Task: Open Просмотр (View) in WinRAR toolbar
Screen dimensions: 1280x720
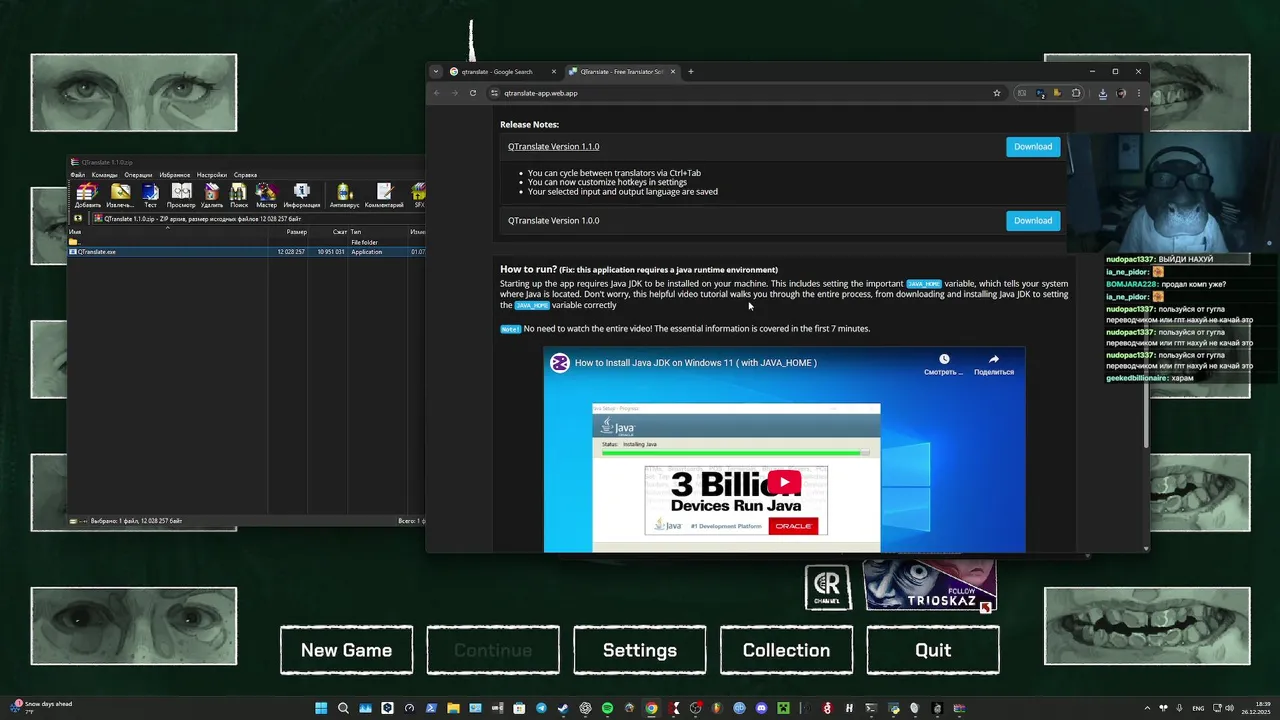Action: [x=181, y=194]
